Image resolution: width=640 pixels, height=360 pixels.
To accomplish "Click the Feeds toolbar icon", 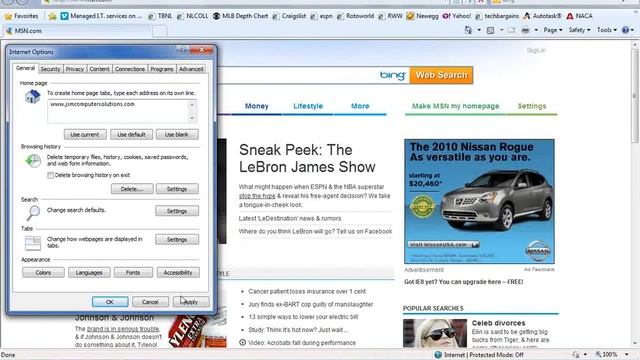I will (x=491, y=30).
